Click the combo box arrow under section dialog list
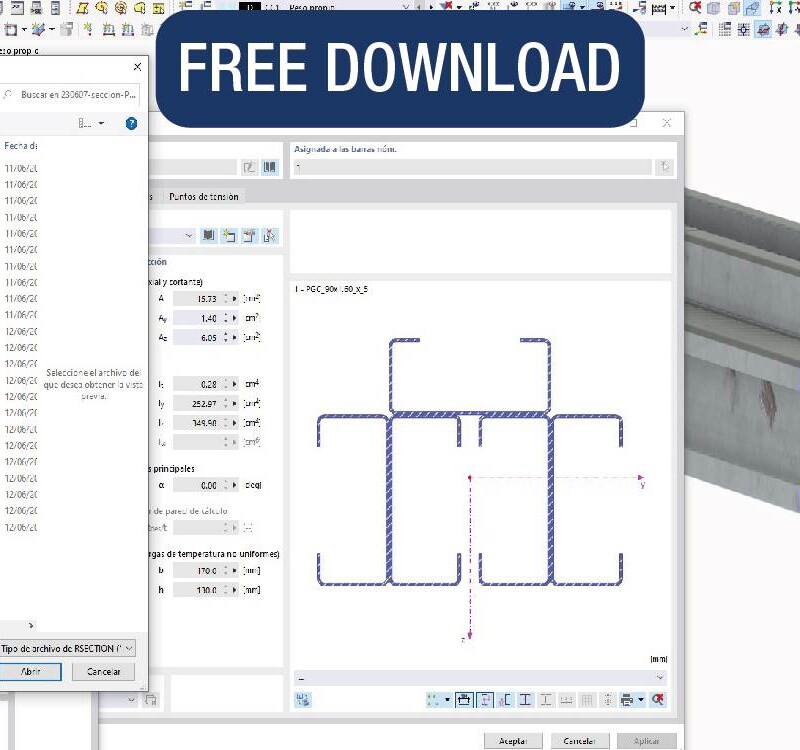Image resolution: width=800 pixels, height=750 pixels. coord(131,699)
